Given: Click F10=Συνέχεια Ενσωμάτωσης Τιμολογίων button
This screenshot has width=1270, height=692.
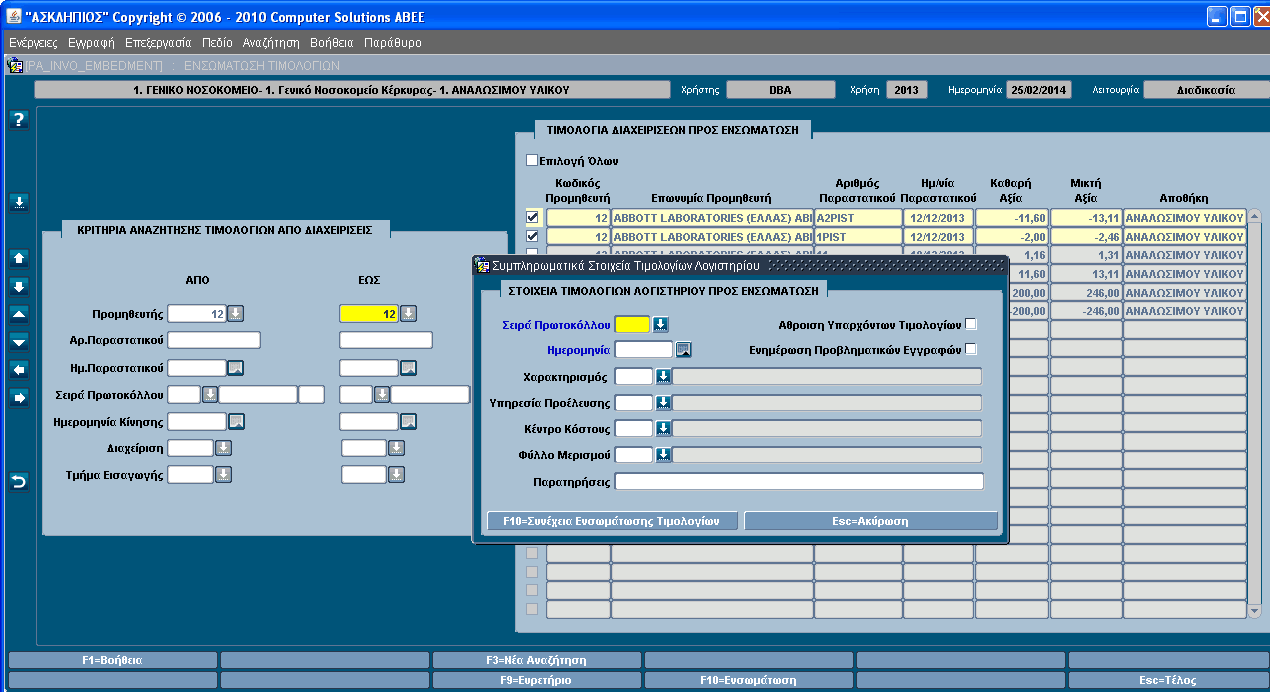Looking at the screenshot, I should pos(613,521).
